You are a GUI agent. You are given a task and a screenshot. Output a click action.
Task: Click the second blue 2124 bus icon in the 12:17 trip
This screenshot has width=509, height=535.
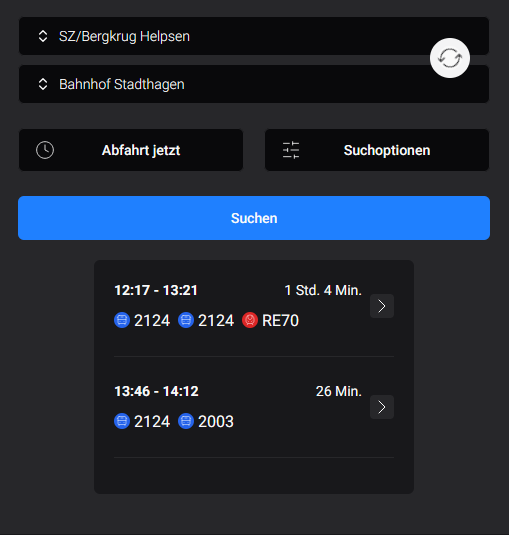coord(186,320)
